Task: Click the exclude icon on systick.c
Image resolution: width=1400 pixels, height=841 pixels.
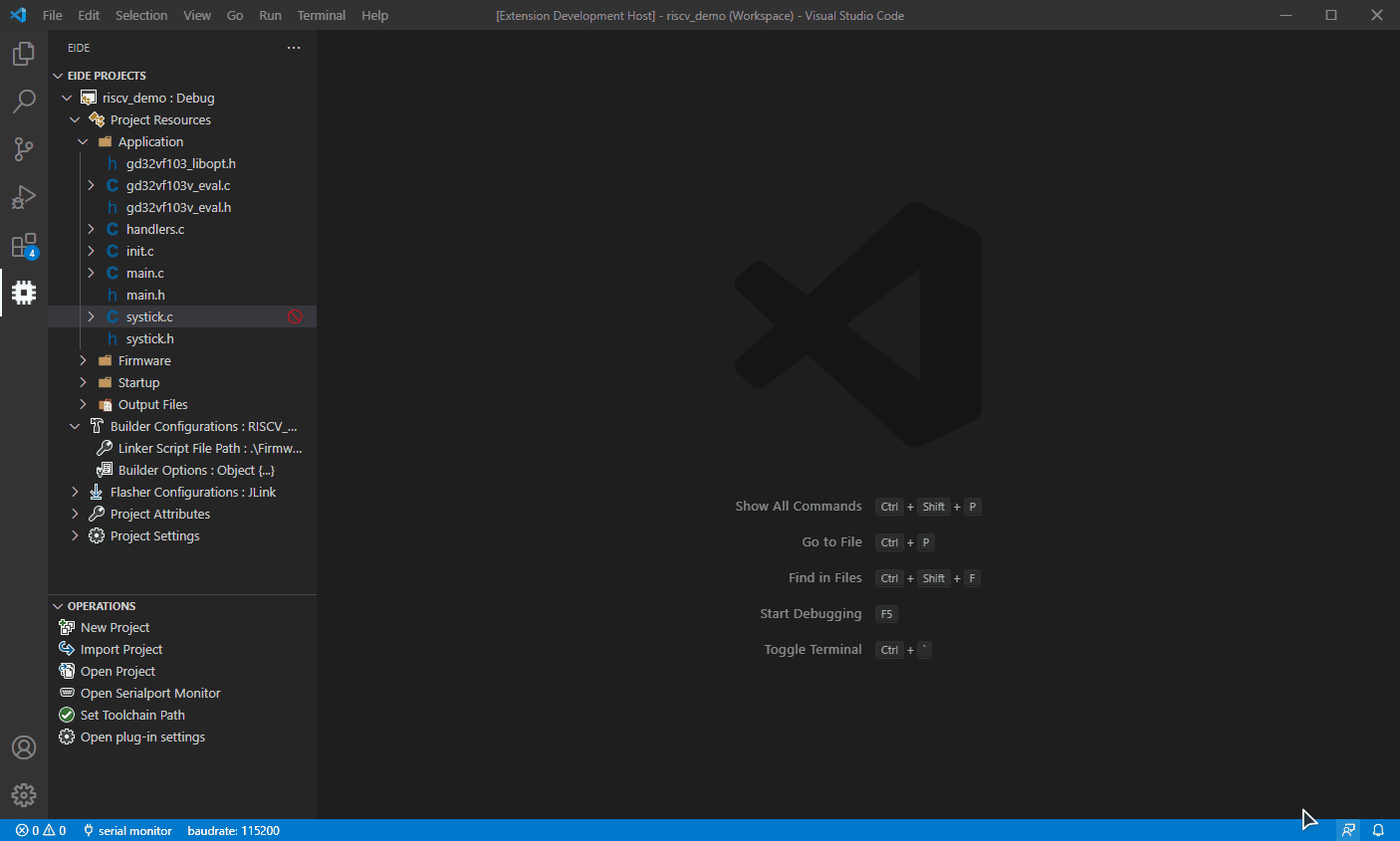Action: coord(295,316)
